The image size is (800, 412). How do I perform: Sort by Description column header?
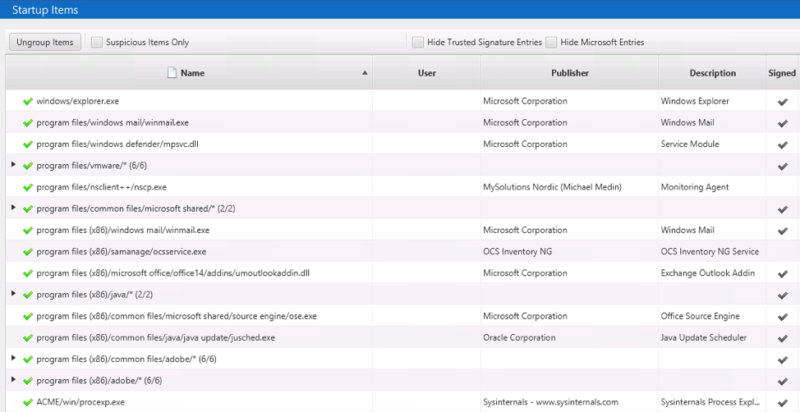(x=712, y=73)
